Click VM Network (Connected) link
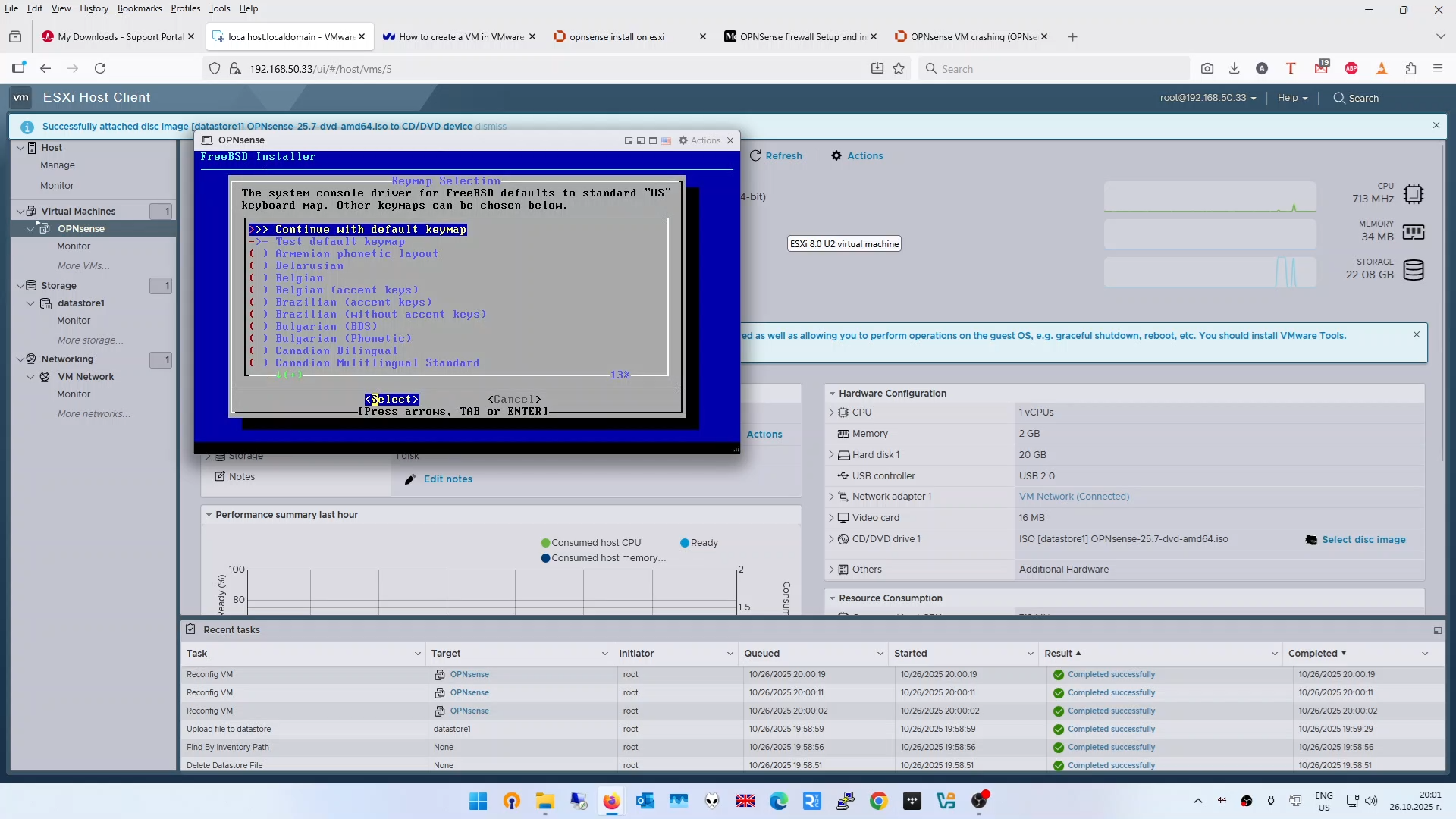 pyautogui.click(x=1074, y=497)
